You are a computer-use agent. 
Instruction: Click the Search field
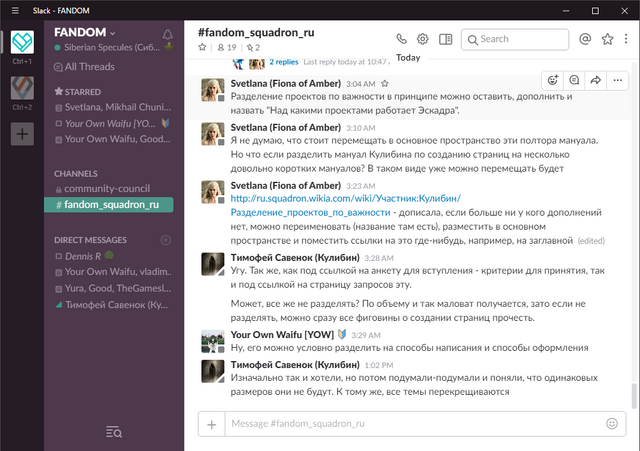pos(515,39)
